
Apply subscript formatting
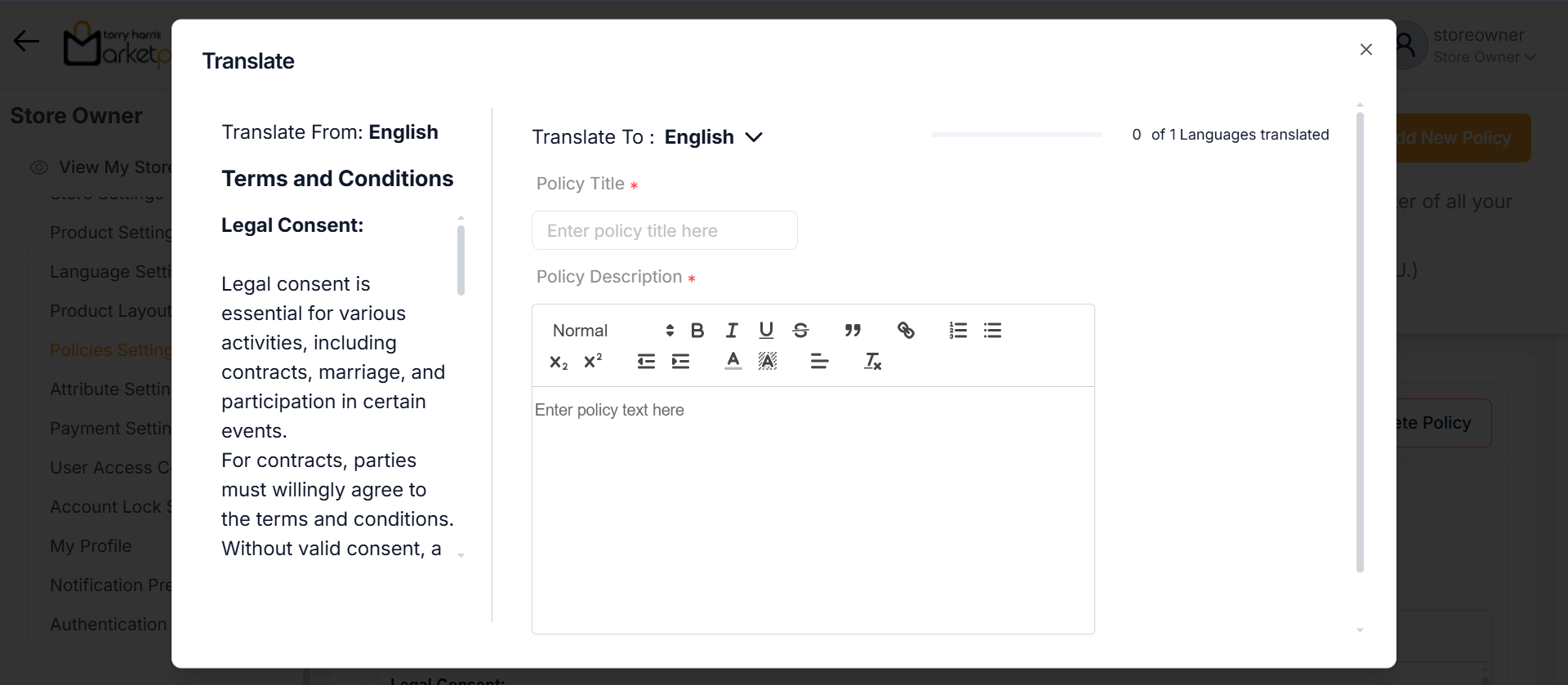(x=559, y=362)
